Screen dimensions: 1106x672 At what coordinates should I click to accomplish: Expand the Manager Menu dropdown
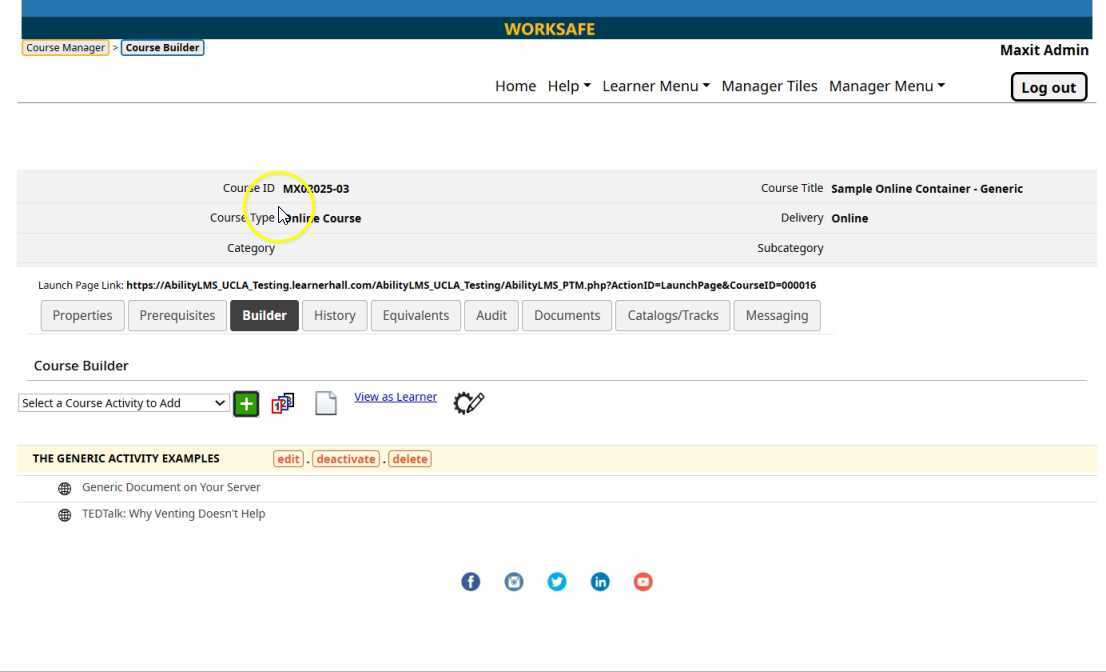(886, 86)
